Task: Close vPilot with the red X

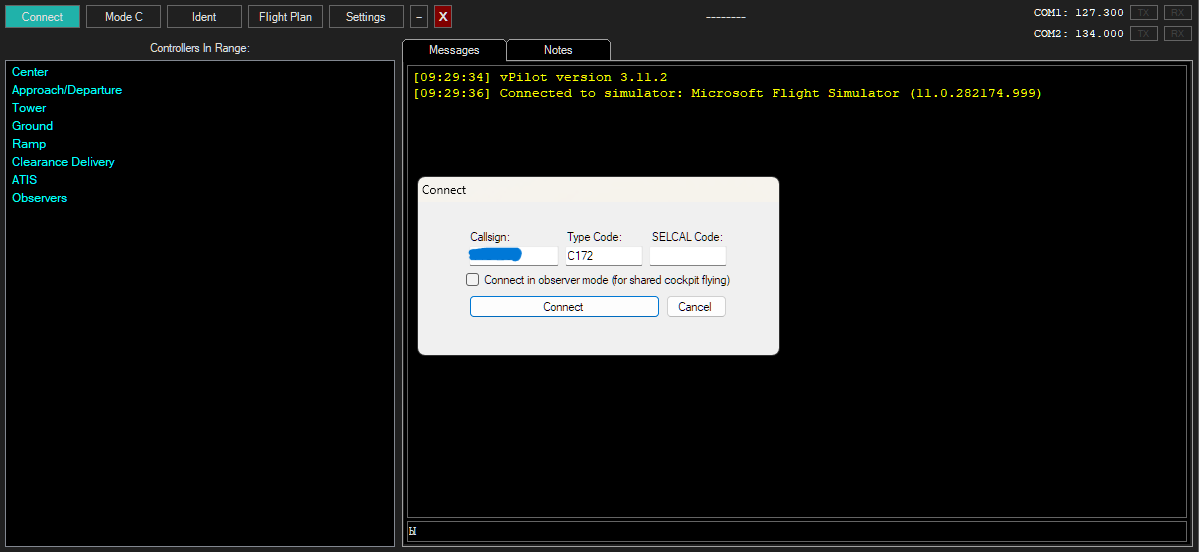Action: tap(443, 17)
